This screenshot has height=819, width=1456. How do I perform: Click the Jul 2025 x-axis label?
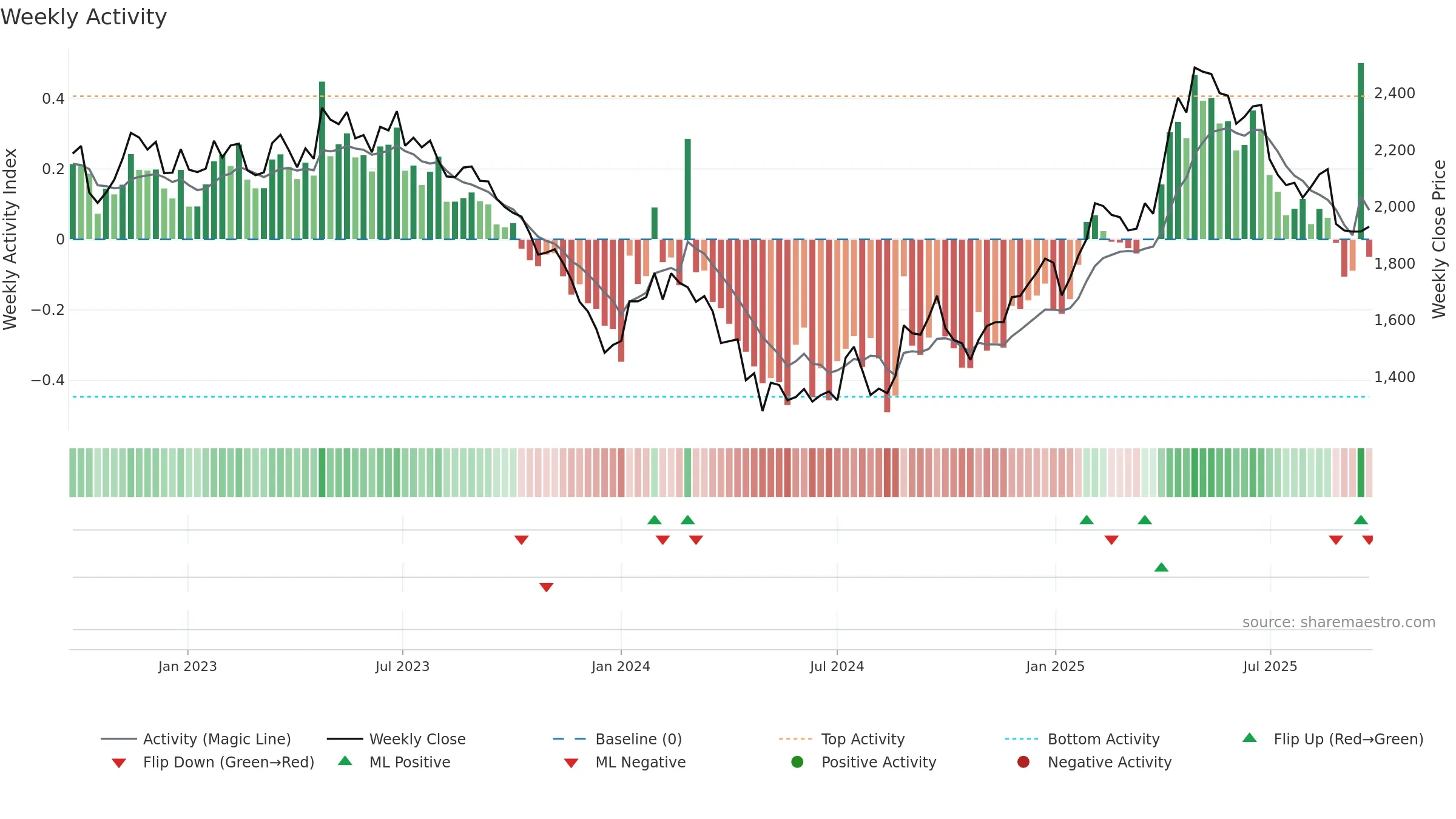coord(1270,667)
